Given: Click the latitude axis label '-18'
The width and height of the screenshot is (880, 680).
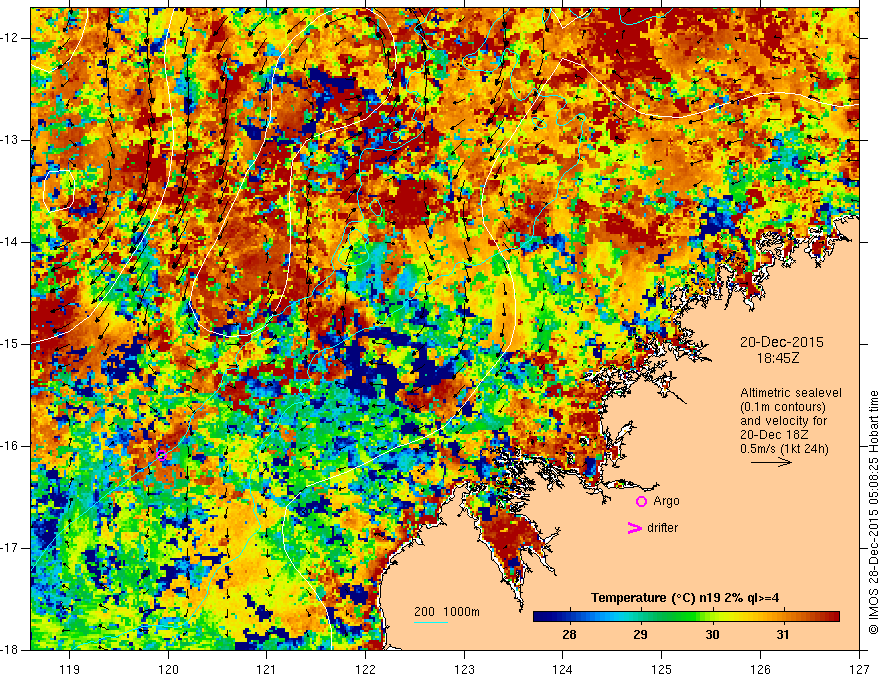Looking at the screenshot, I should [x=11, y=650].
